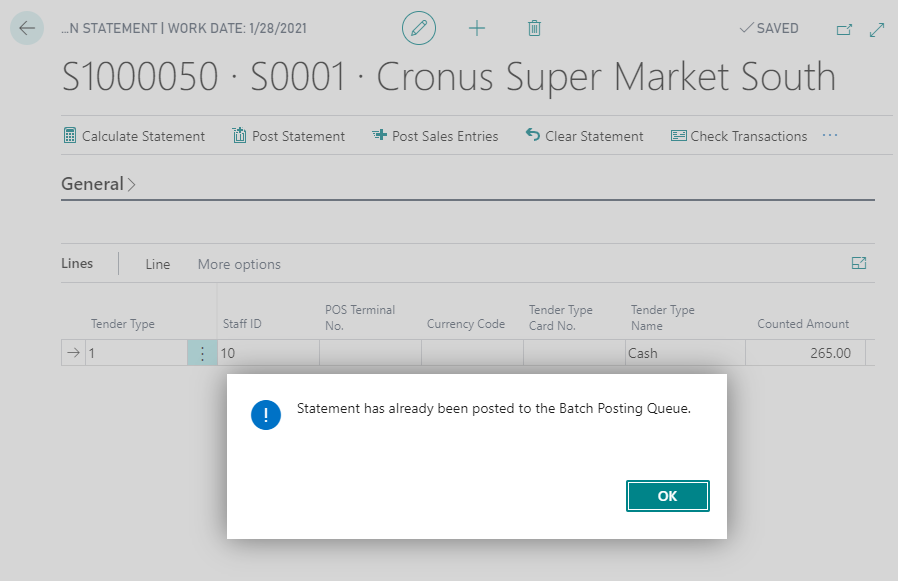Click Calculate Statement action
898x581 pixels.
coord(134,136)
